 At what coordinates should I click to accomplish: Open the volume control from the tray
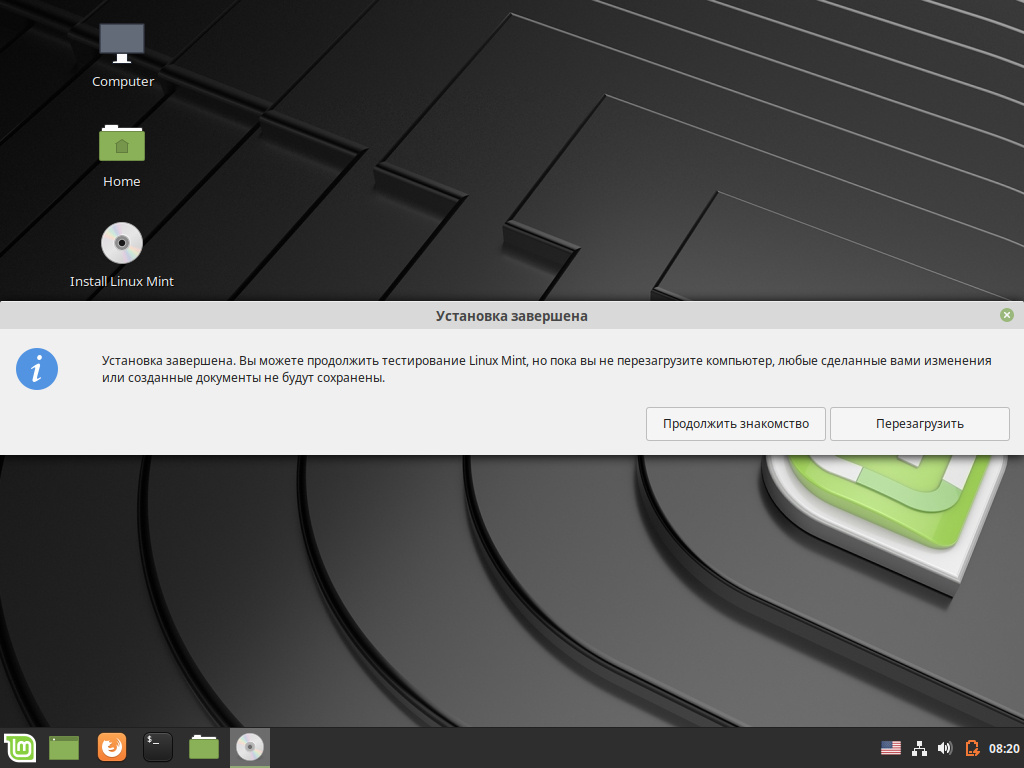[x=945, y=746]
